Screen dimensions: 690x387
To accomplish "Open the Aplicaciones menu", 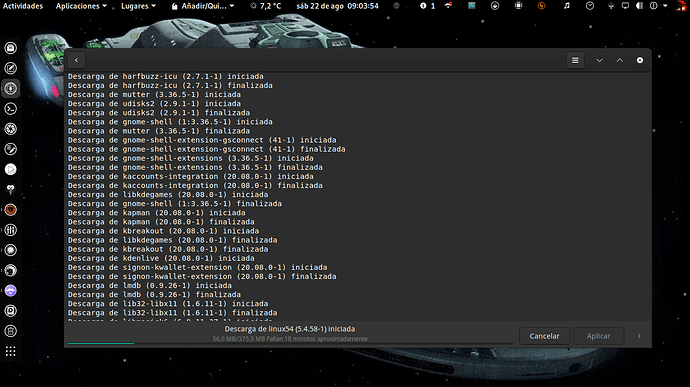I will click(81, 6).
